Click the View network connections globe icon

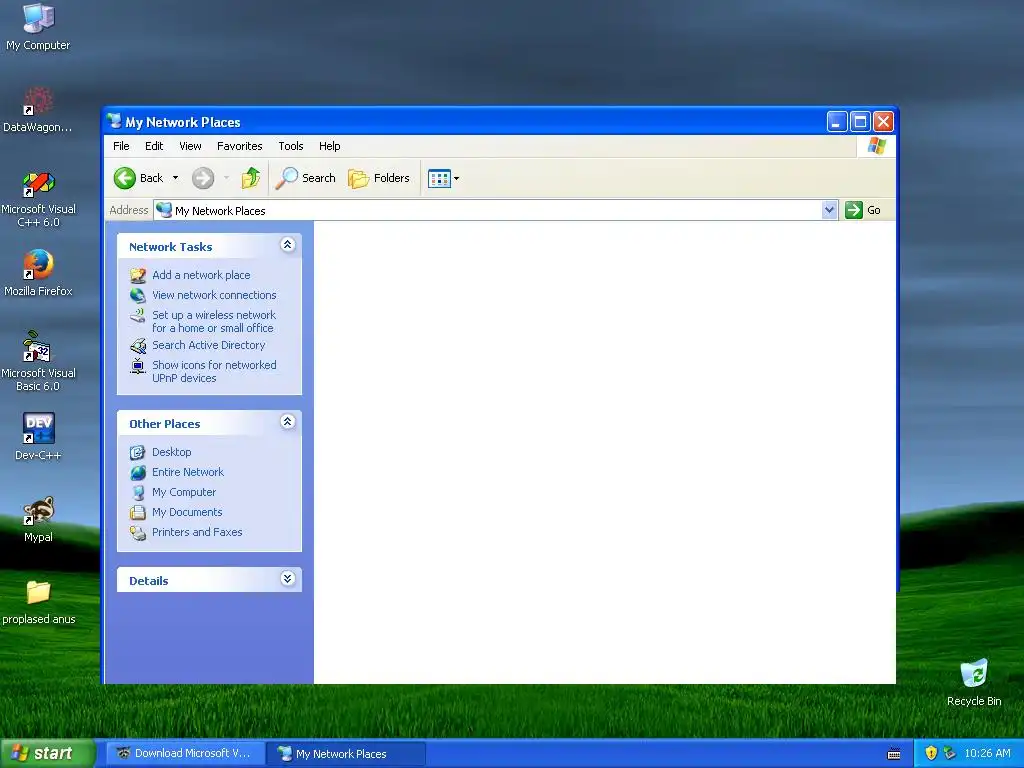pyautogui.click(x=138, y=295)
